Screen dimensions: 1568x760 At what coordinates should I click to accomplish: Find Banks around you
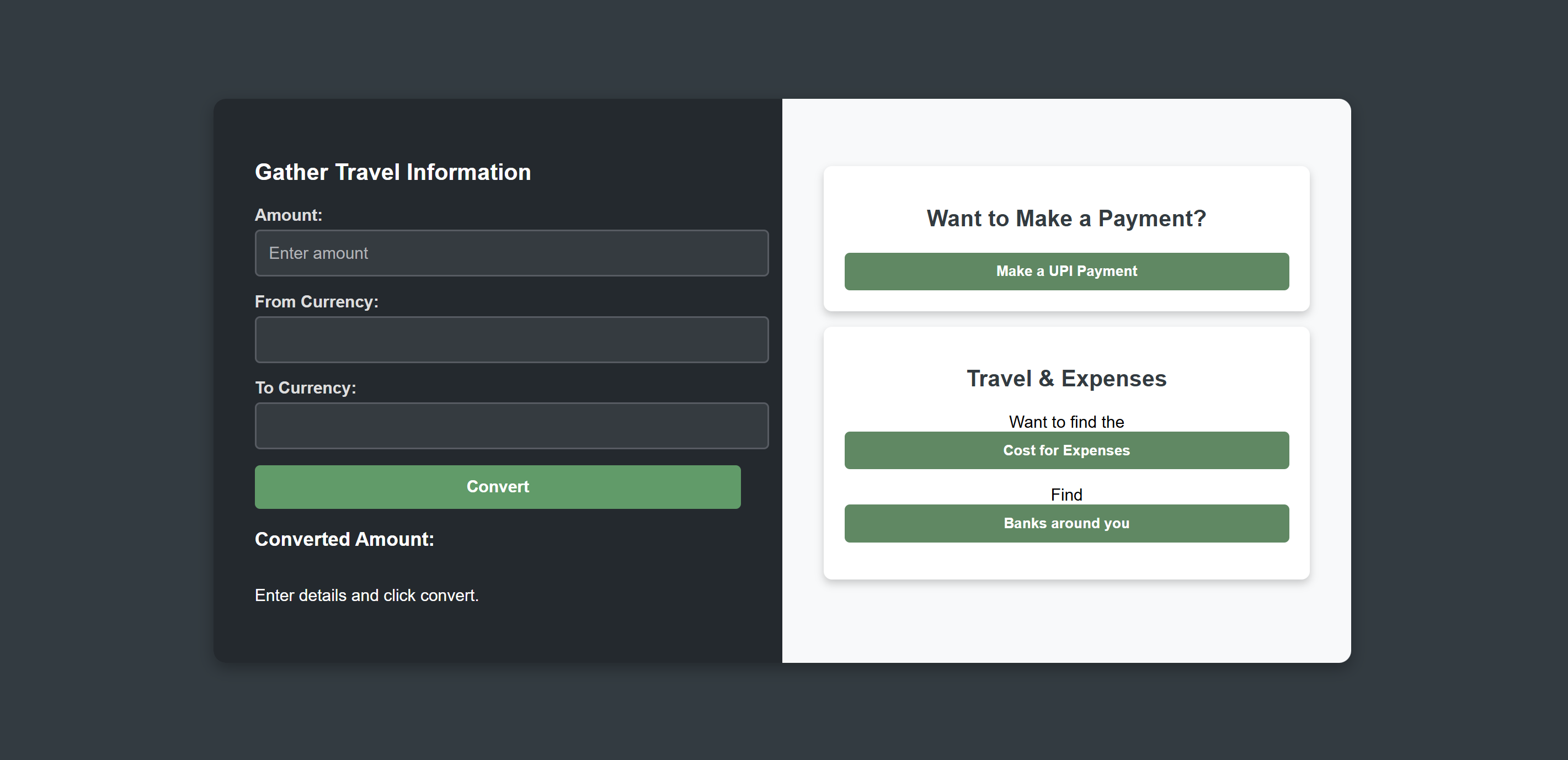(x=1066, y=523)
